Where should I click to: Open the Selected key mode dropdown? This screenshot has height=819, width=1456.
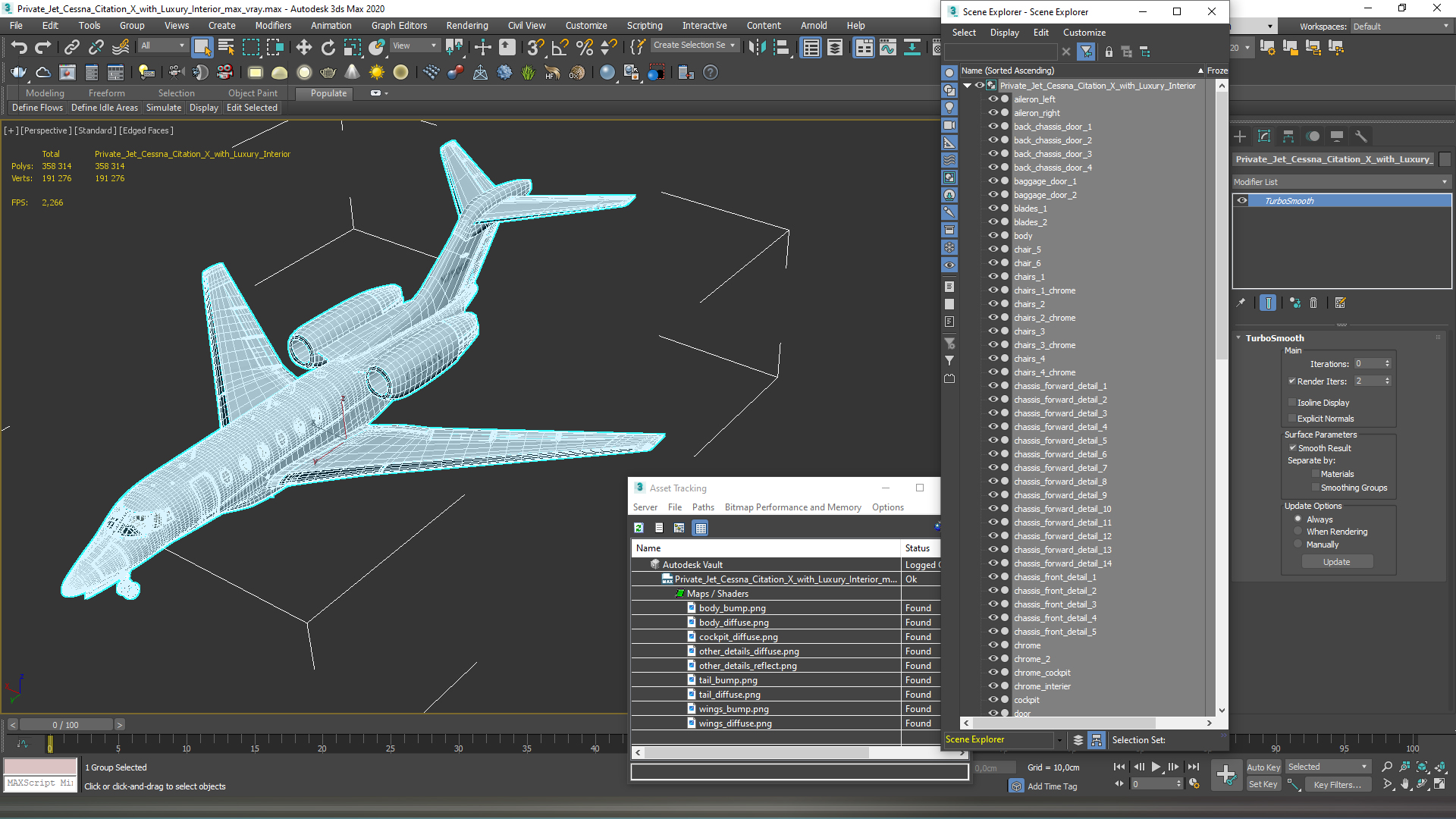click(1328, 767)
